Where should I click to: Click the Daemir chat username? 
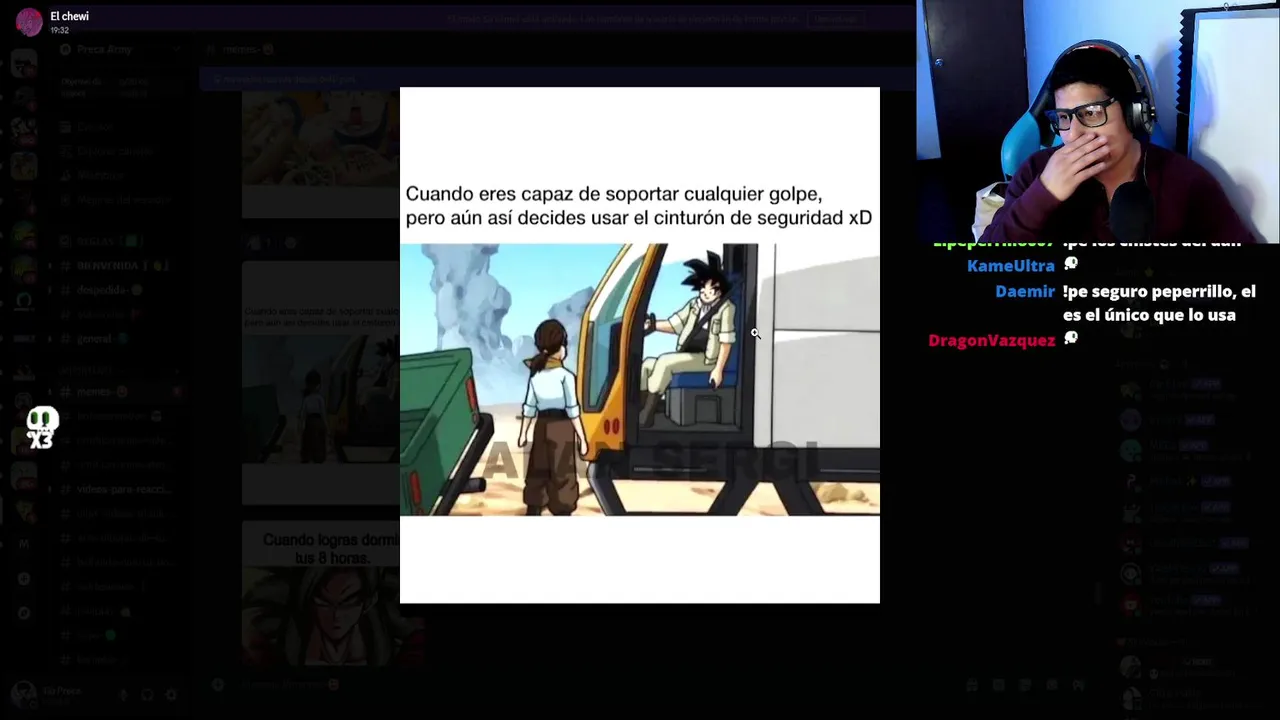[x=1025, y=291]
